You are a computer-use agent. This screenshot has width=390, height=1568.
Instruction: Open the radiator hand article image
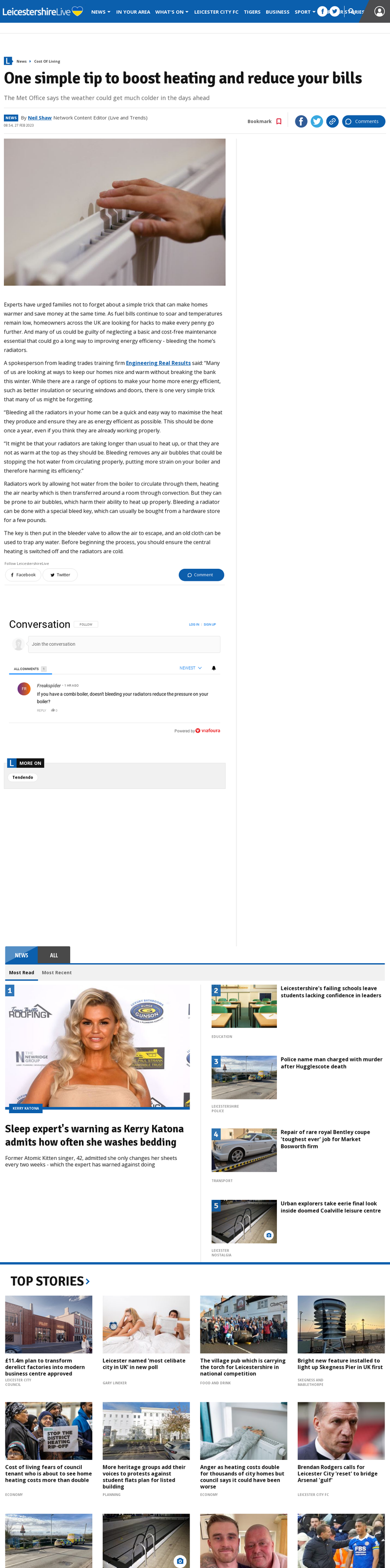point(115,212)
